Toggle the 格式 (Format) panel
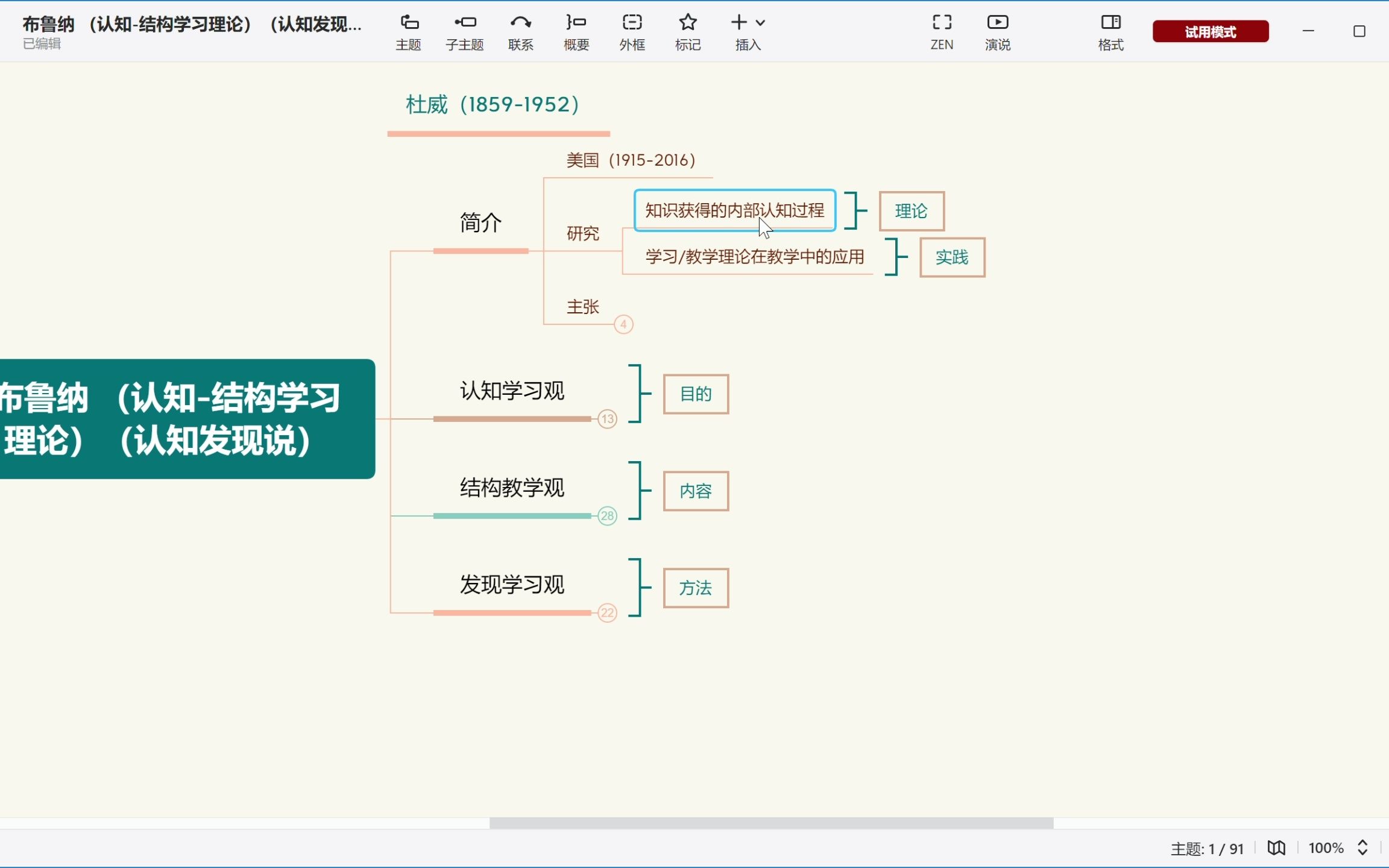 pos(1111,33)
